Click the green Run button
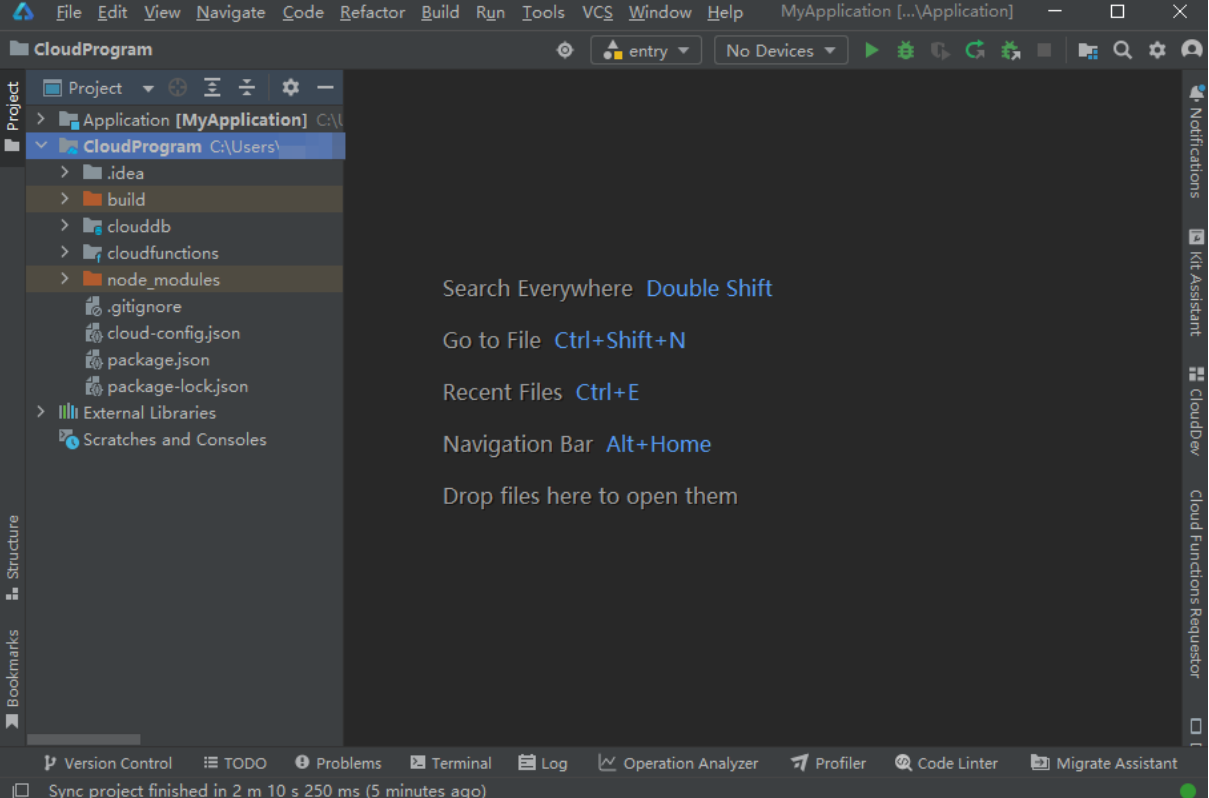Screen dimensions: 1209x798 pyautogui.click(x=871, y=50)
